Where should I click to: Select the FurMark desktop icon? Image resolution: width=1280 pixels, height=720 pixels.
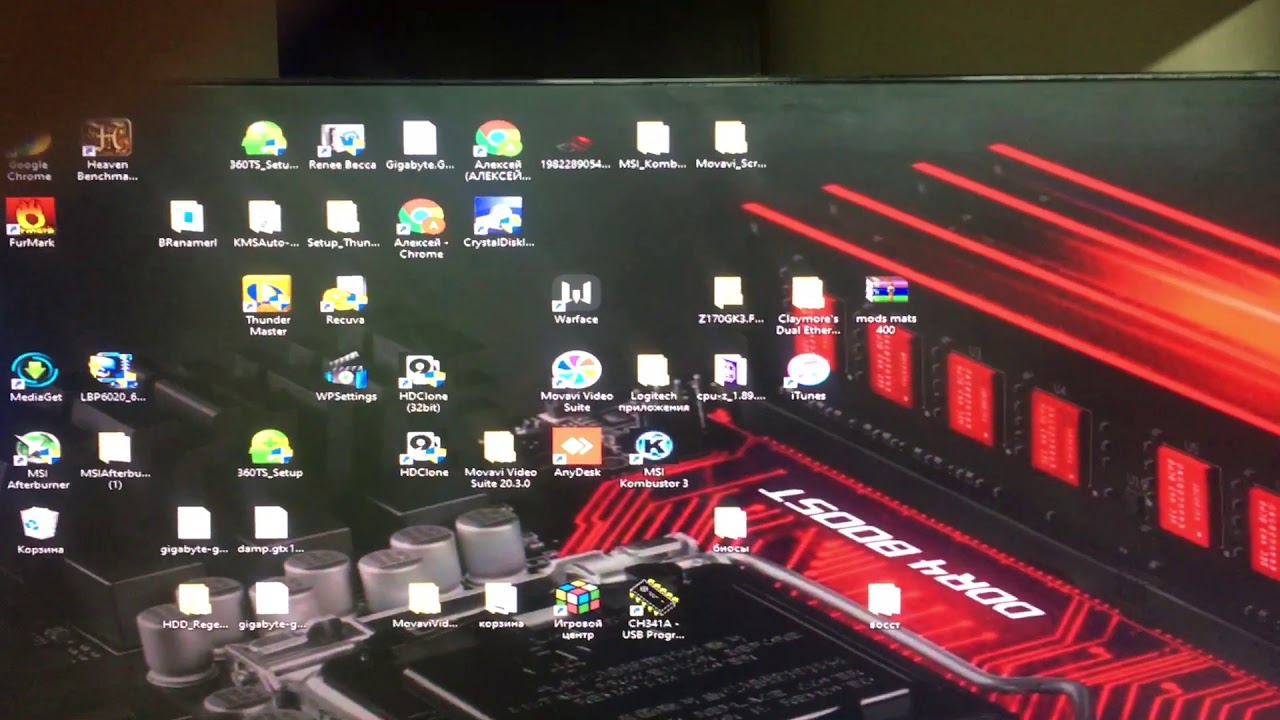click(x=31, y=222)
